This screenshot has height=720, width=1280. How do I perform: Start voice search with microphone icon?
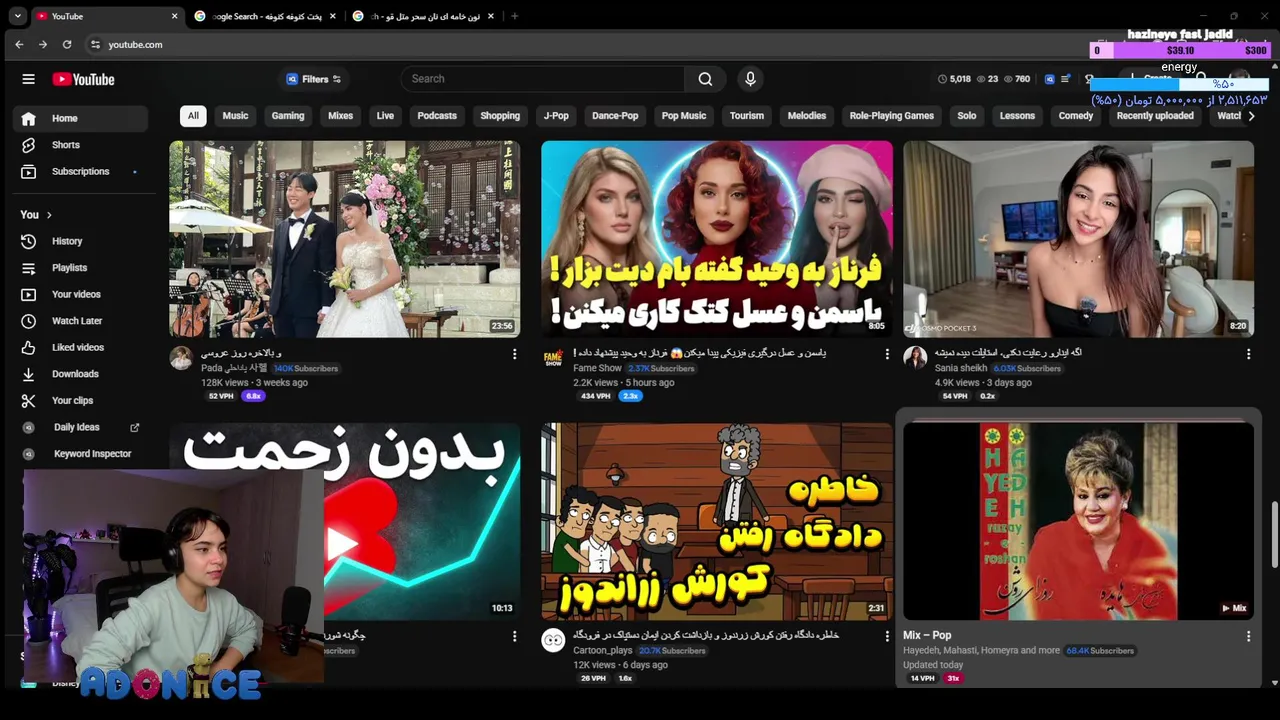750,79
